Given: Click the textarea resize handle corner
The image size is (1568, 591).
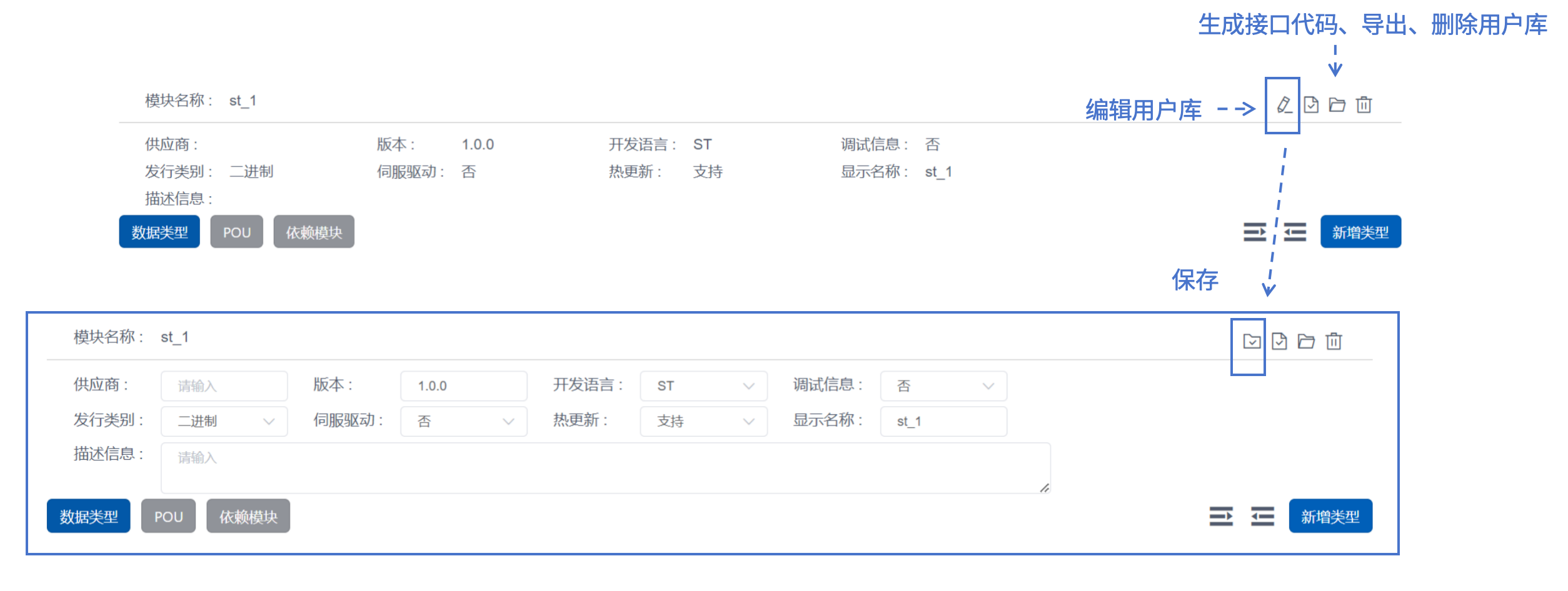Looking at the screenshot, I should [x=1044, y=487].
